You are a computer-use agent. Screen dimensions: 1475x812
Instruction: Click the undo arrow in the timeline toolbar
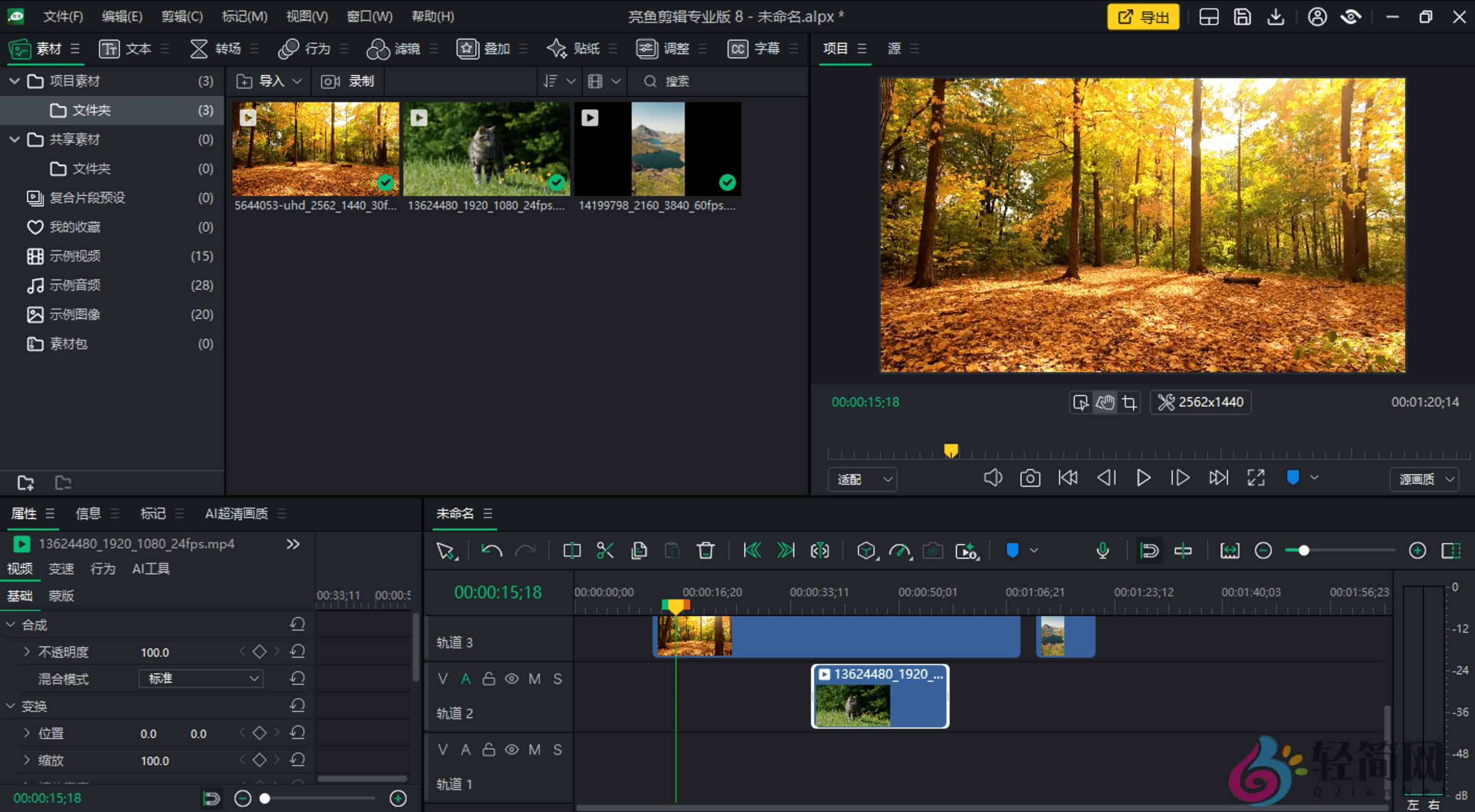click(491, 550)
